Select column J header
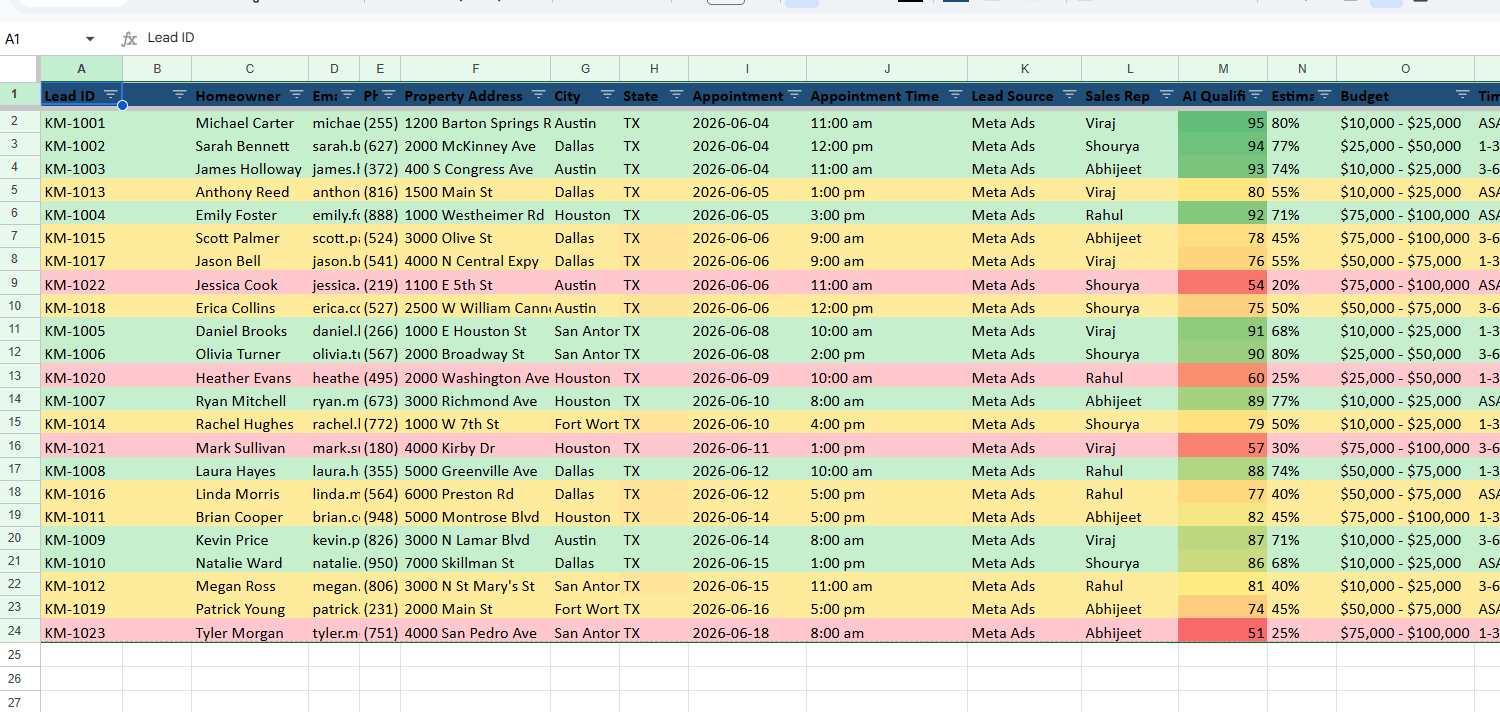The width and height of the screenshot is (1500, 712). (887, 68)
